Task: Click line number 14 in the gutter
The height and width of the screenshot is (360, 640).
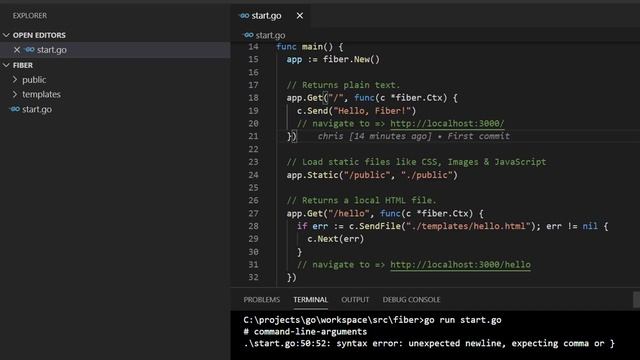Action: point(253,47)
